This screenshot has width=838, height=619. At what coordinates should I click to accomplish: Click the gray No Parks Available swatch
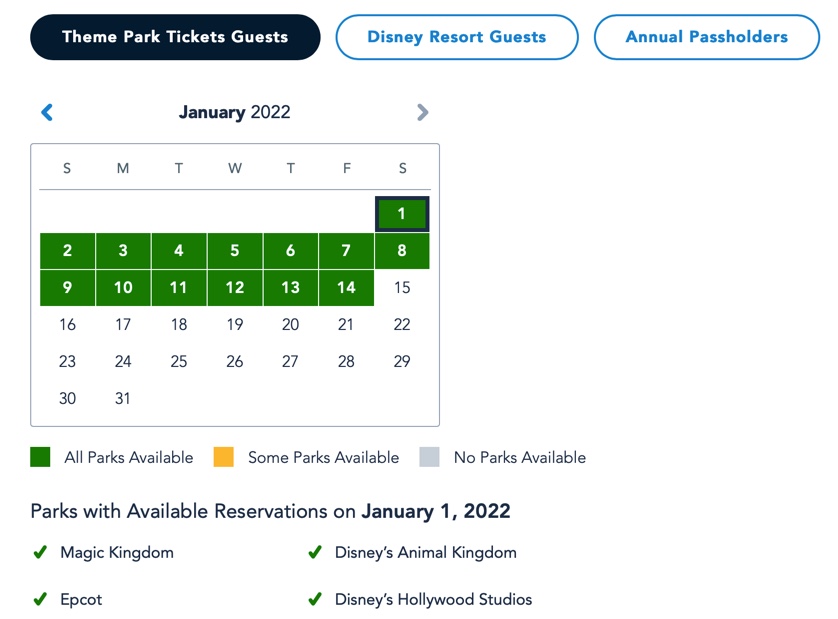coord(429,457)
